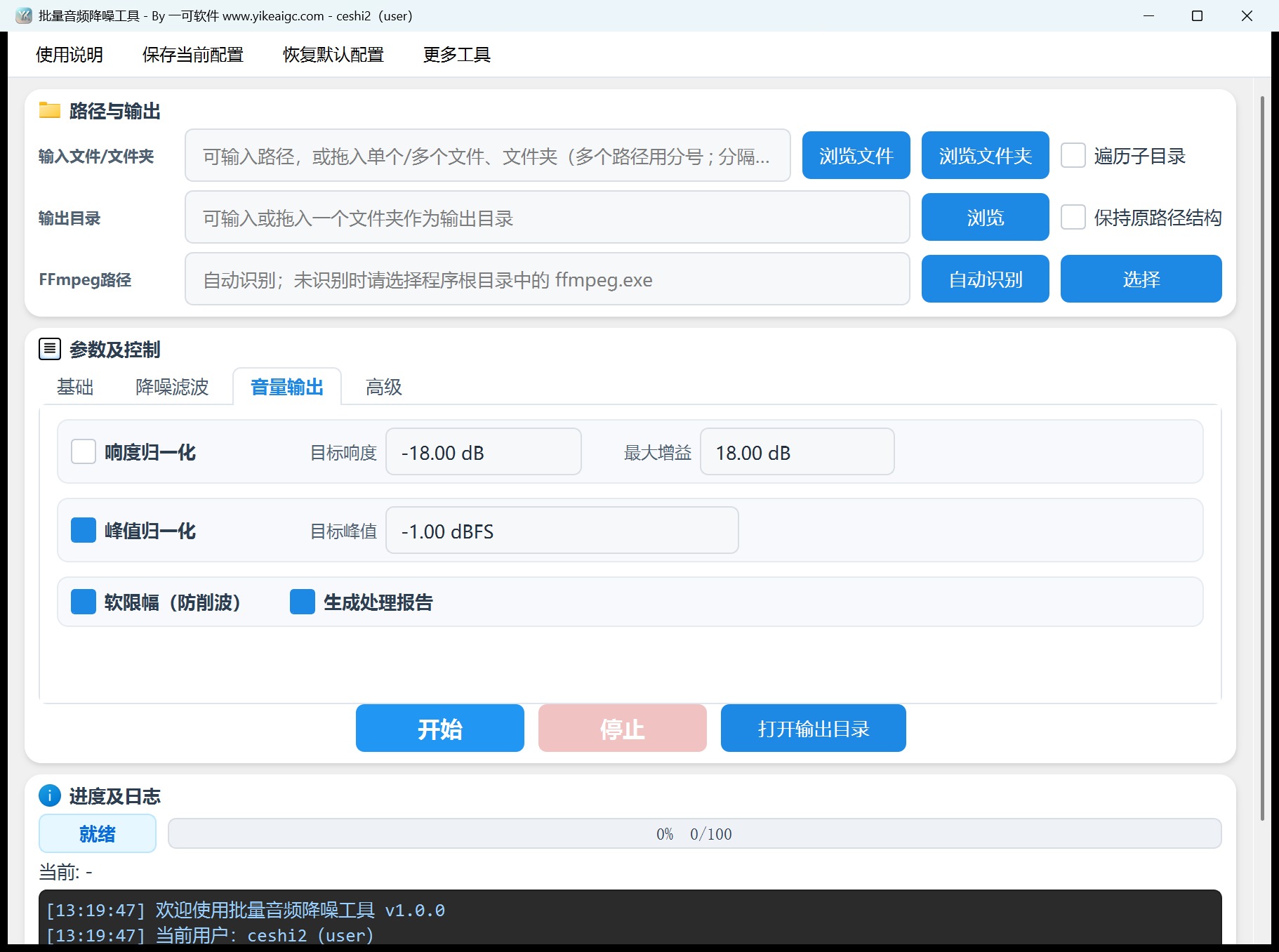The height and width of the screenshot is (952, 1279).
Task: Click the 选择 FFmpeg path button
Action: (1141, 279)
